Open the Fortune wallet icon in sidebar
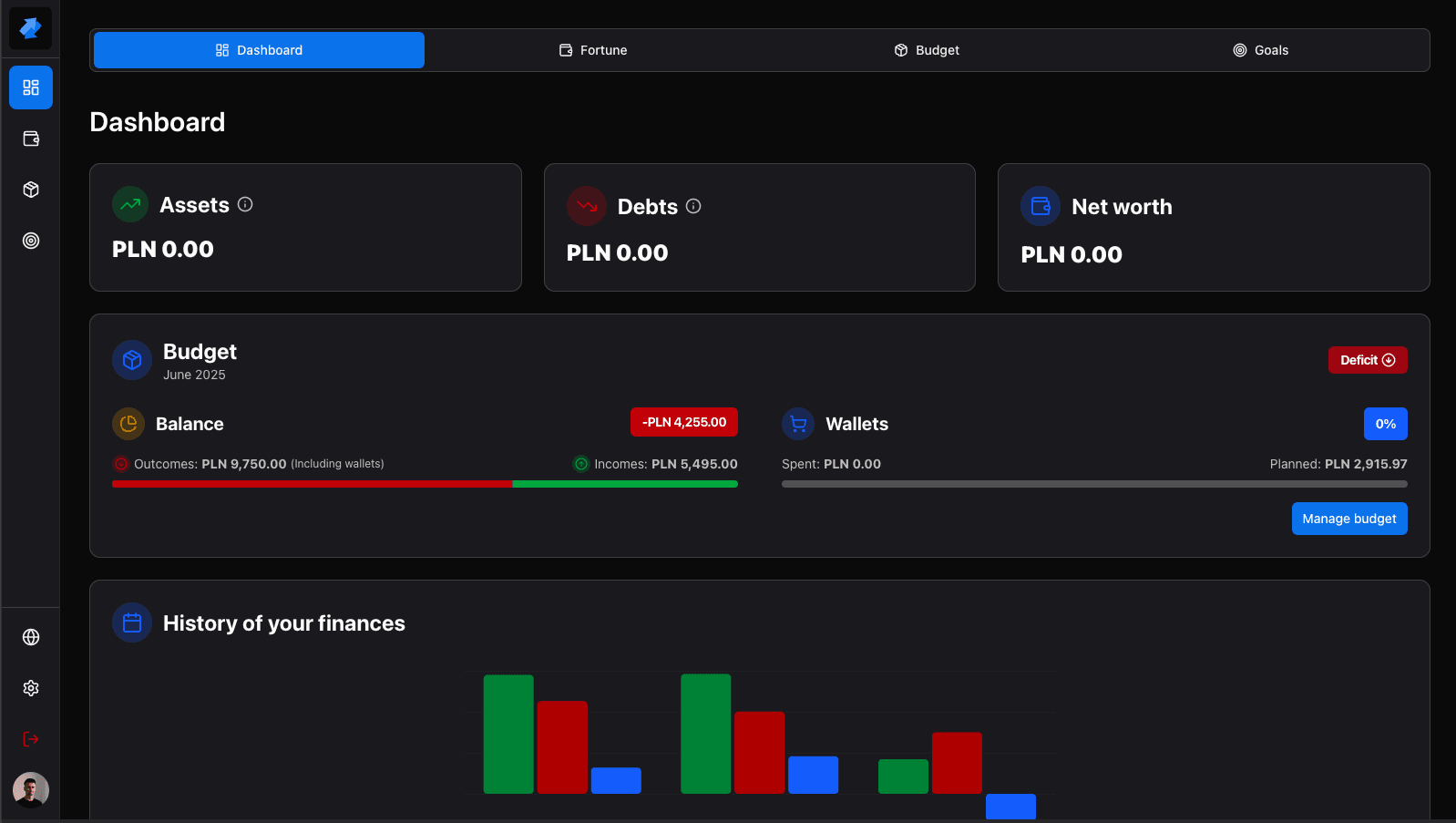The height and width of the screenshot is (823, 1456). pos(31,139)
